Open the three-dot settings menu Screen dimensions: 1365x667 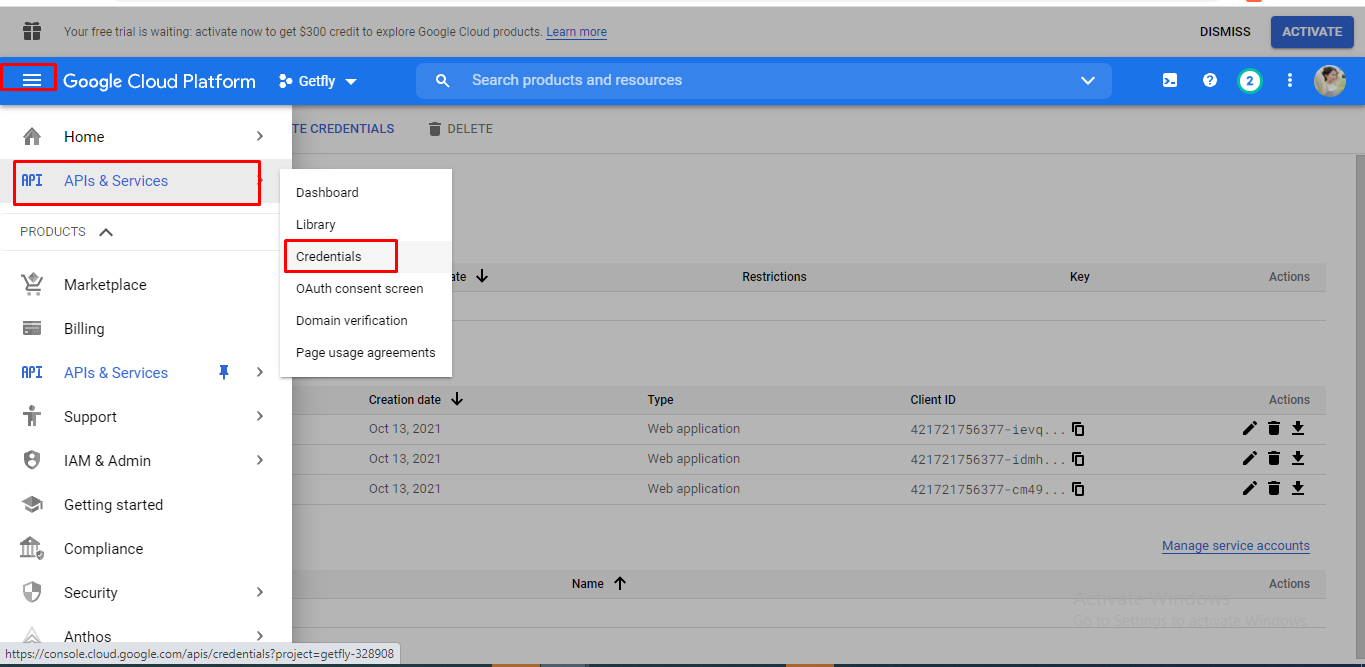point(1289,81)
